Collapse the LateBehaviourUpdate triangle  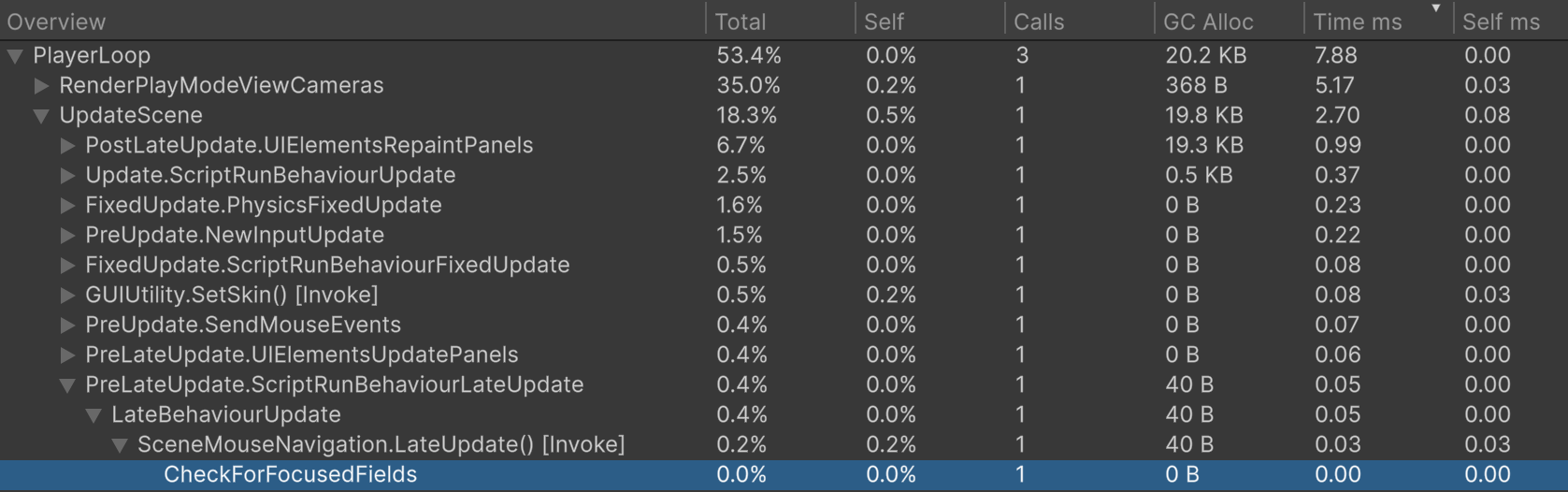point(94,415)
